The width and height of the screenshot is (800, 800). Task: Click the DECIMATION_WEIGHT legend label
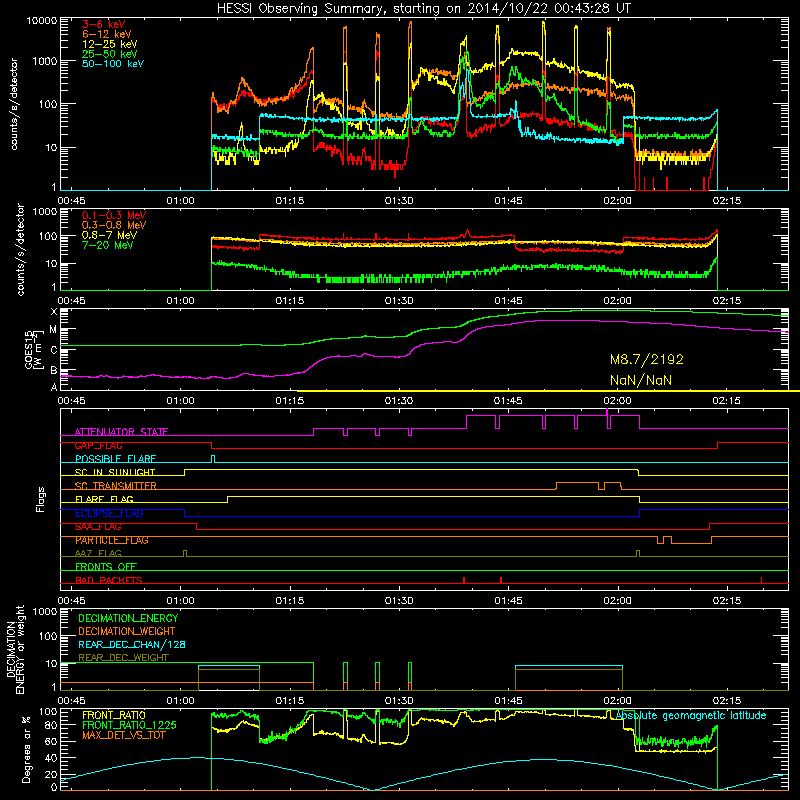tap(127, 631)
